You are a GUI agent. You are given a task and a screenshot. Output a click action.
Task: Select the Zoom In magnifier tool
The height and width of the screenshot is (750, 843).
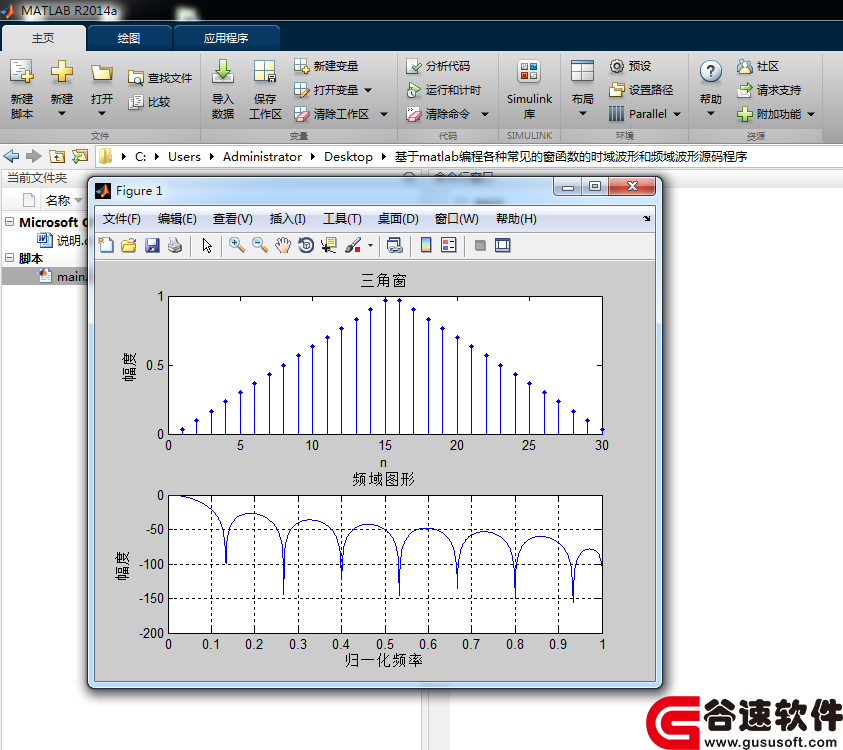(x=237, y=246)
